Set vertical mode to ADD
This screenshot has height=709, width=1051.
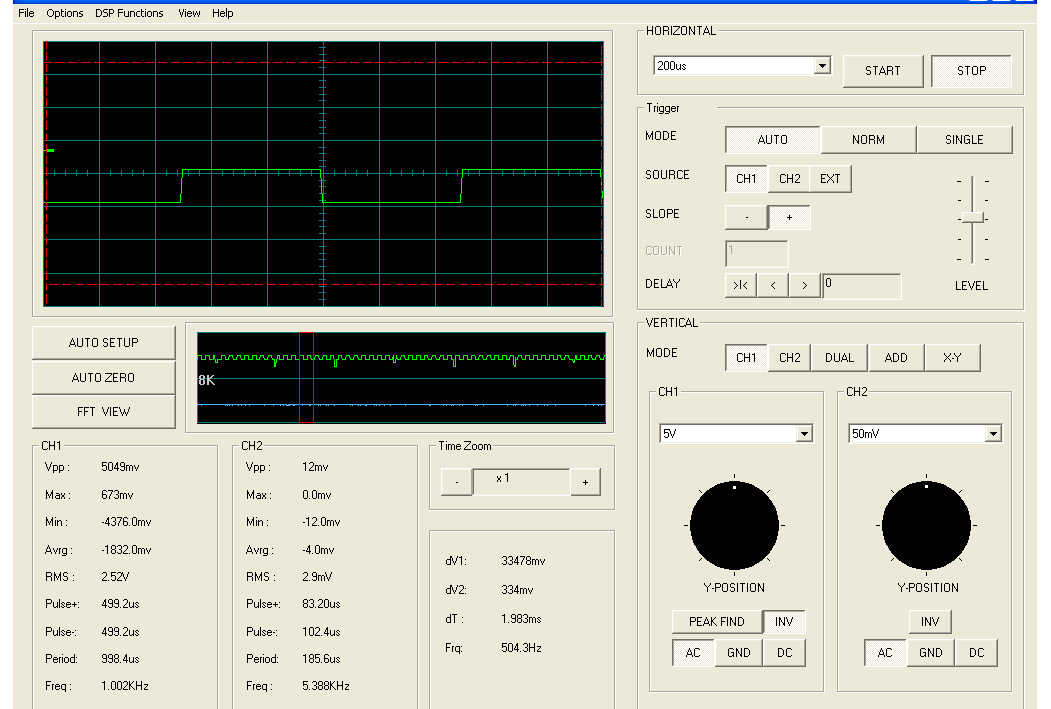pos(895,358)
